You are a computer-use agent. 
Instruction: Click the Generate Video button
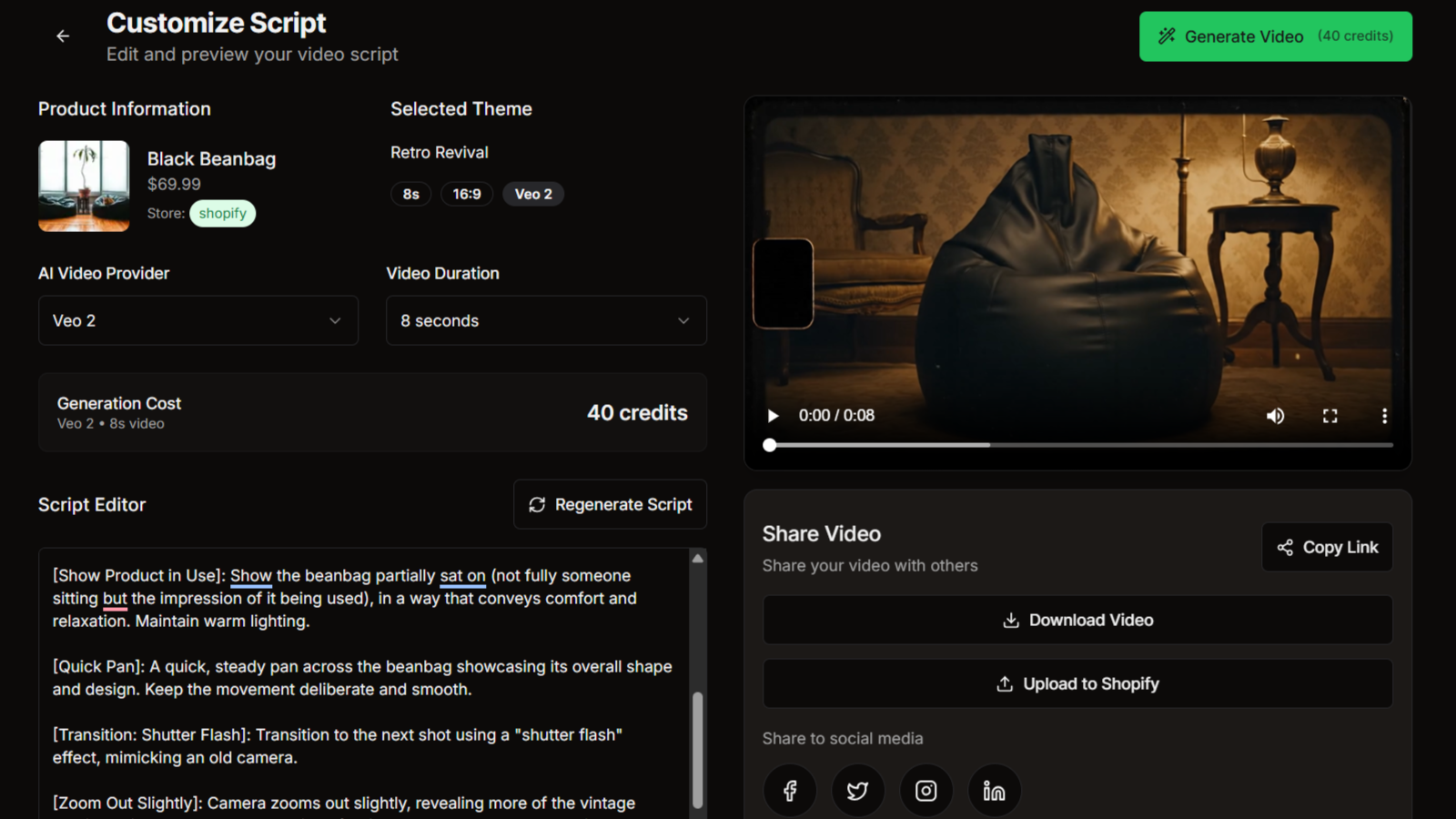coord(1275,36)
